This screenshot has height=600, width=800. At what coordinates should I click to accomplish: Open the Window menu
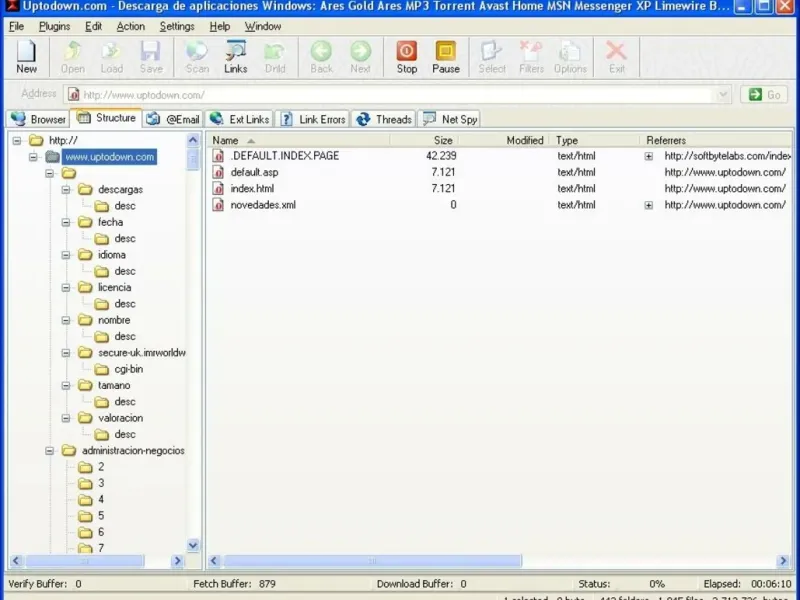263,27
